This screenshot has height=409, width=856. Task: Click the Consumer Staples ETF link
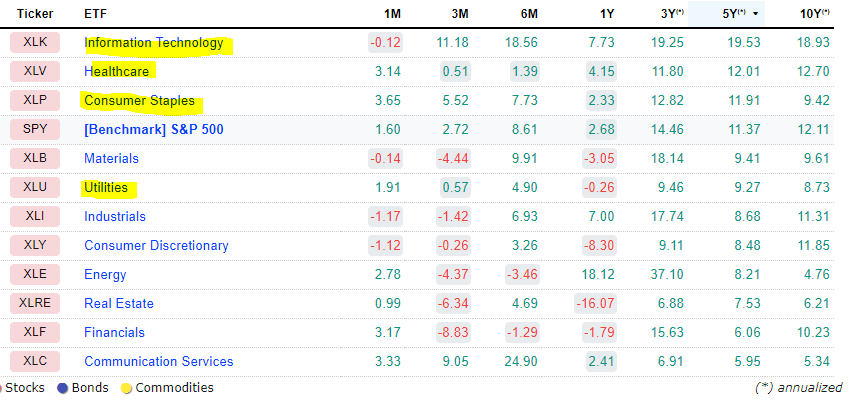(138, 101)
